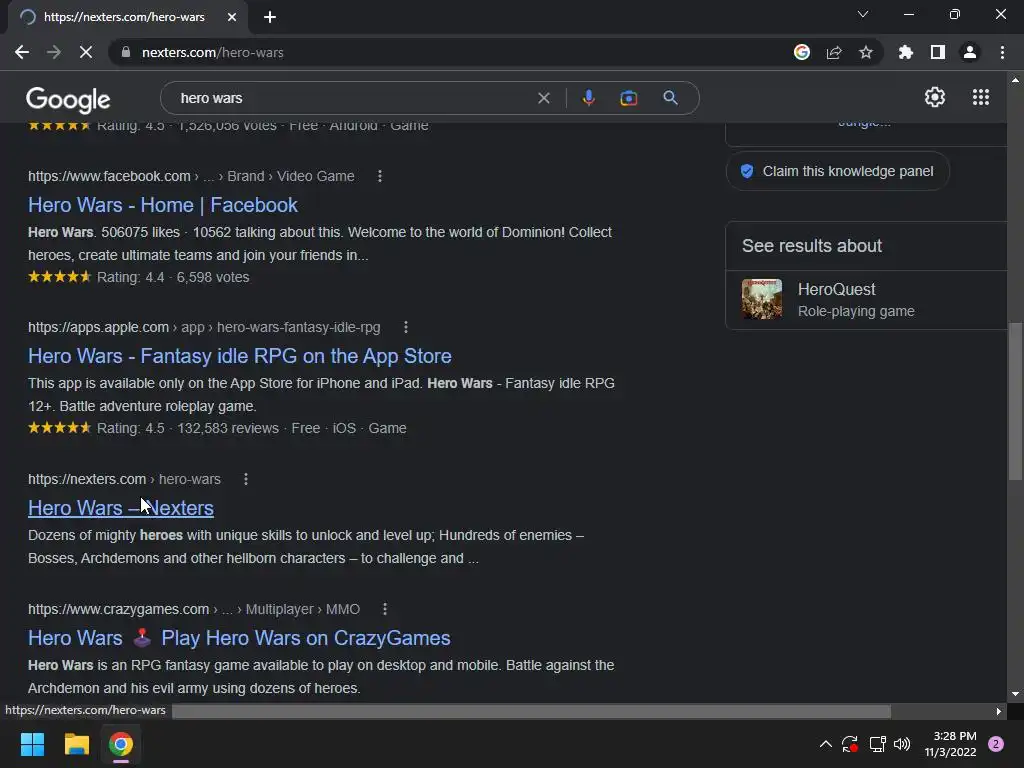Screen dimensions: 1024x768
Task: Search by image camera icon
Action: (628, 98)
